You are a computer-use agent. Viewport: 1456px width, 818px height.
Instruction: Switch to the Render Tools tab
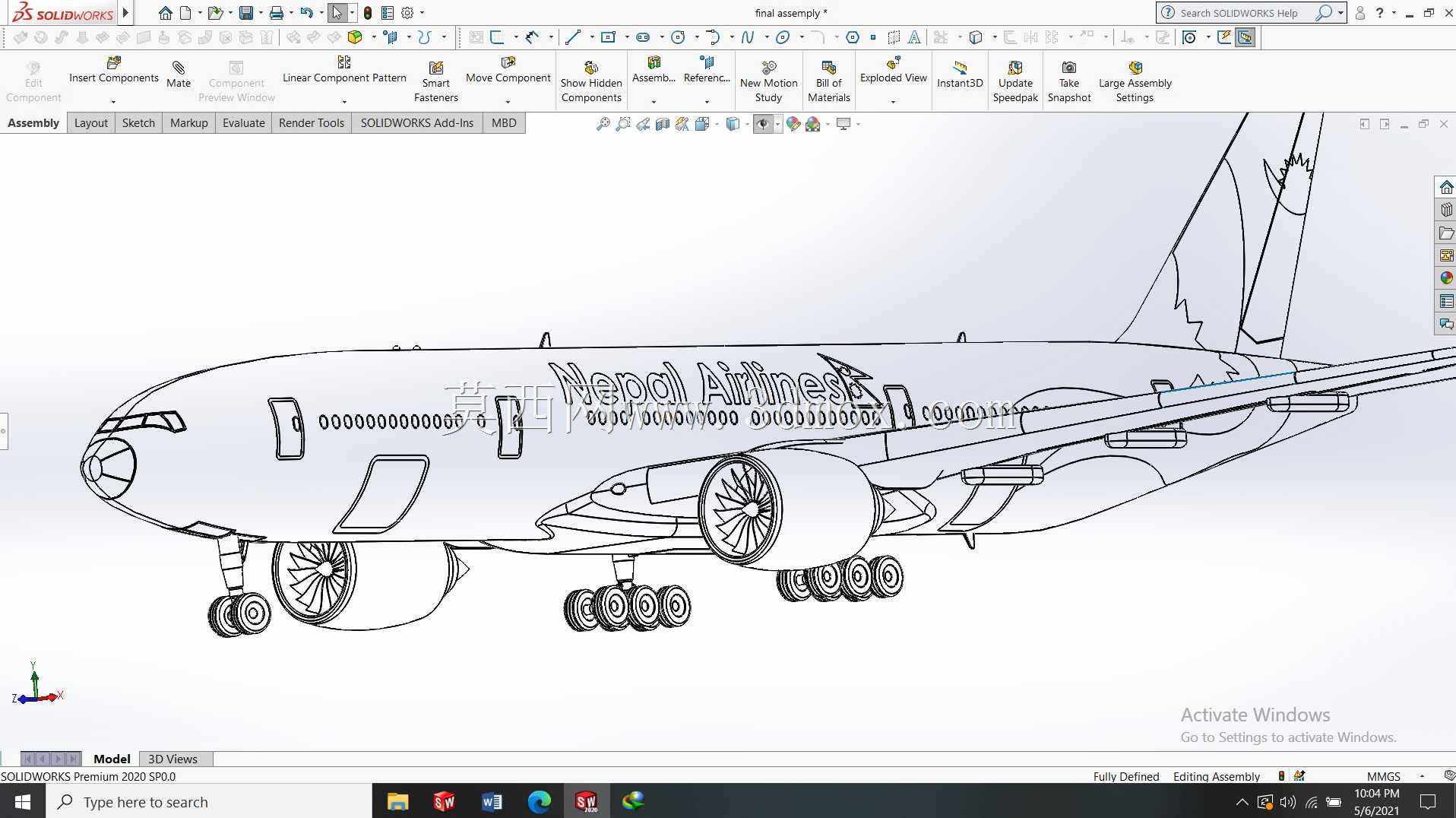tap(312, 123)
